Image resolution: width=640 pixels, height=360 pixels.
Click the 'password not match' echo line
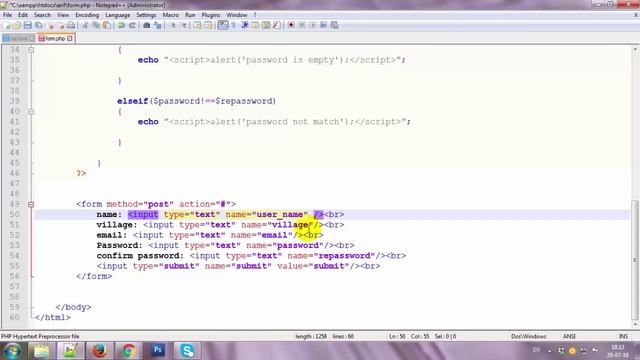coord(274,122)
